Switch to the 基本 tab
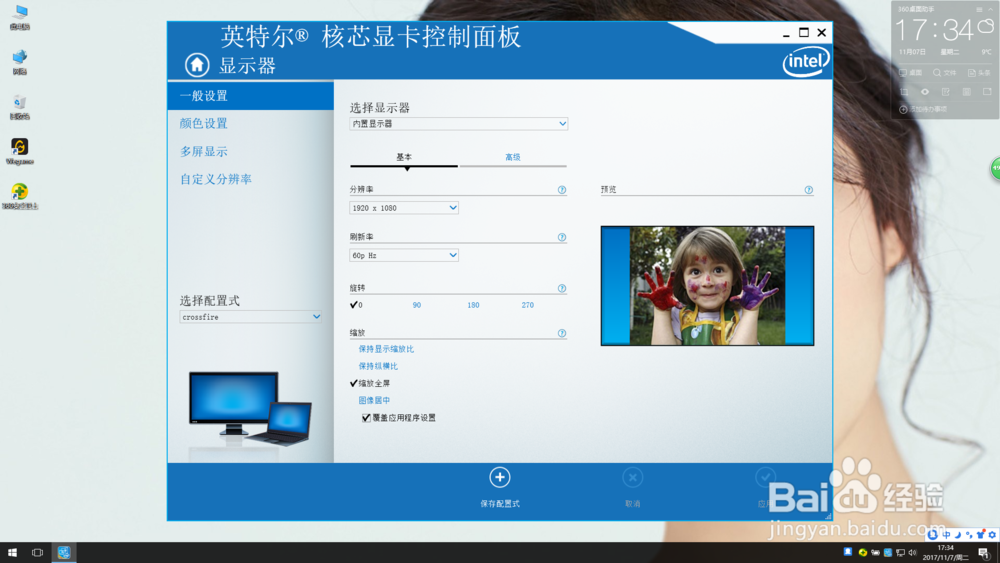Viewport: 1000px width, 563px height. click(404, 157)
